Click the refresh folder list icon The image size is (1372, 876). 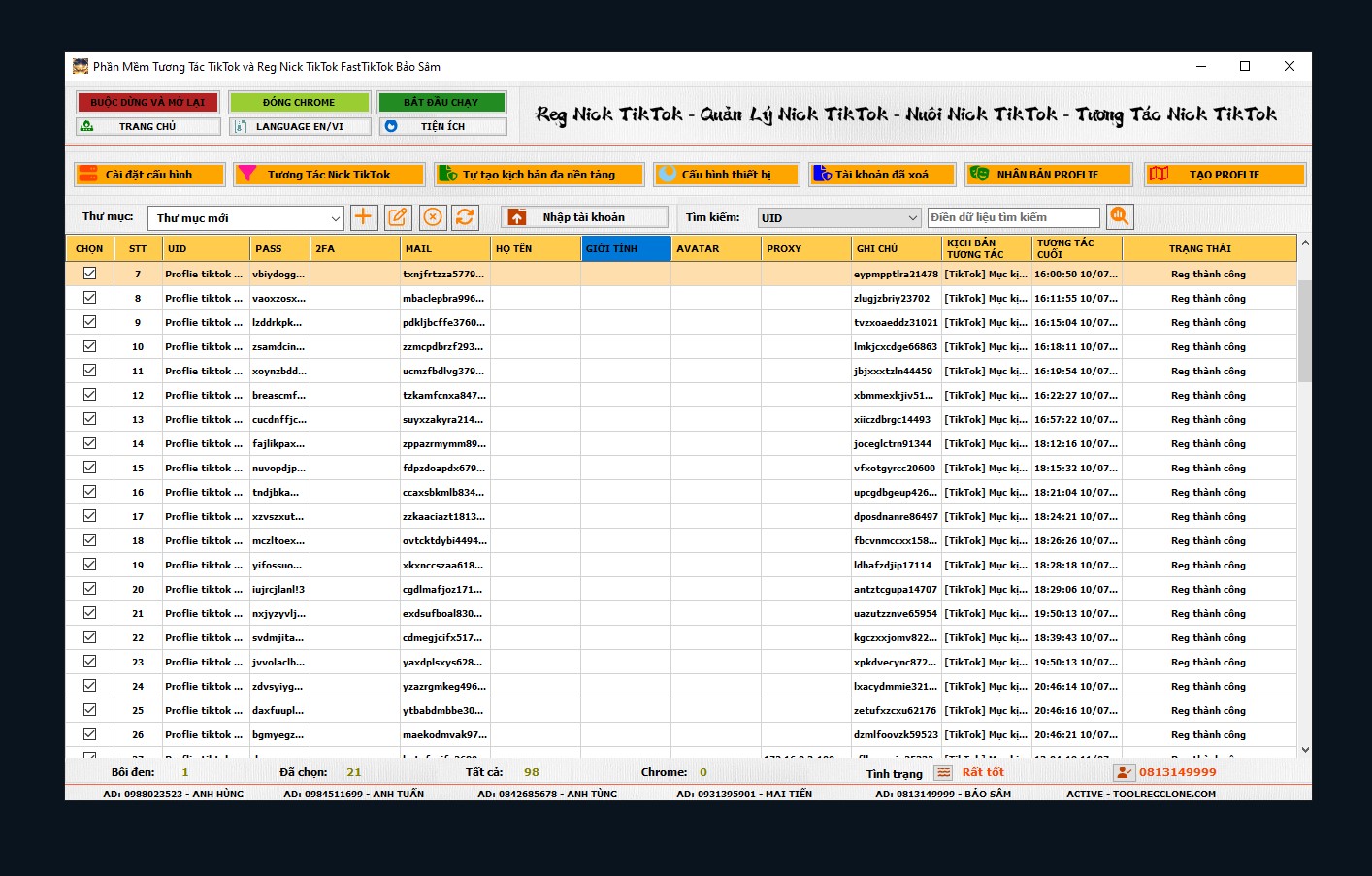[466, 217]
